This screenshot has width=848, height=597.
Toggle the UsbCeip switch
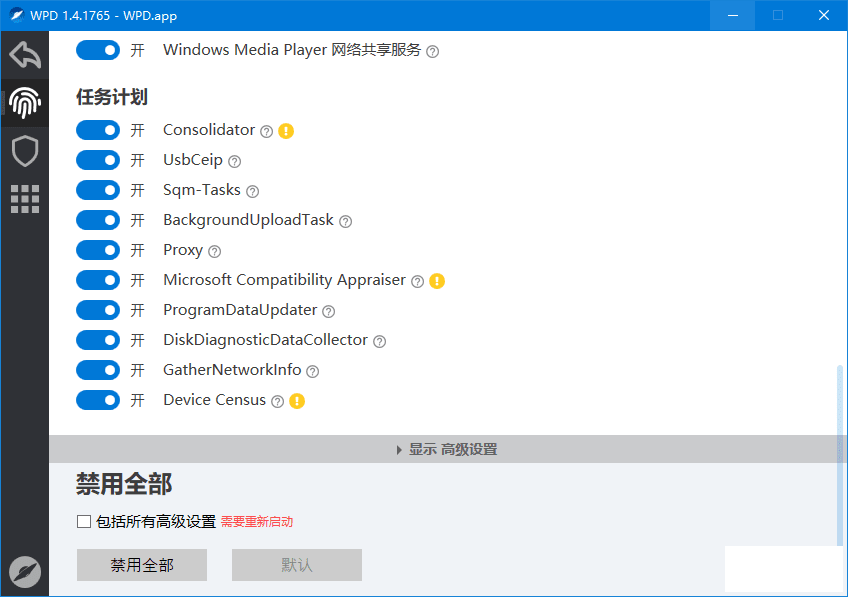click(98, 160)
